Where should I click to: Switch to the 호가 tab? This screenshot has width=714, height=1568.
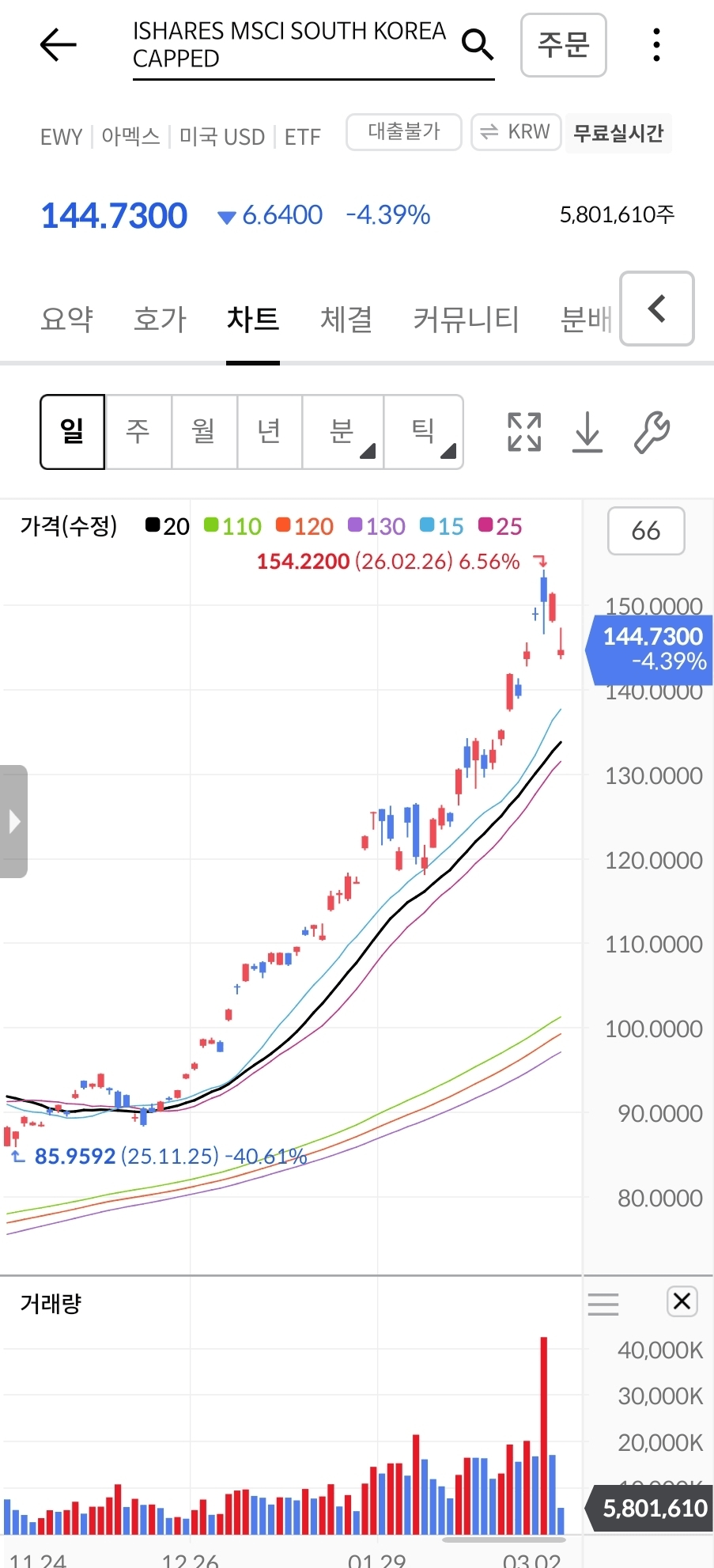(x=161, y=319)
